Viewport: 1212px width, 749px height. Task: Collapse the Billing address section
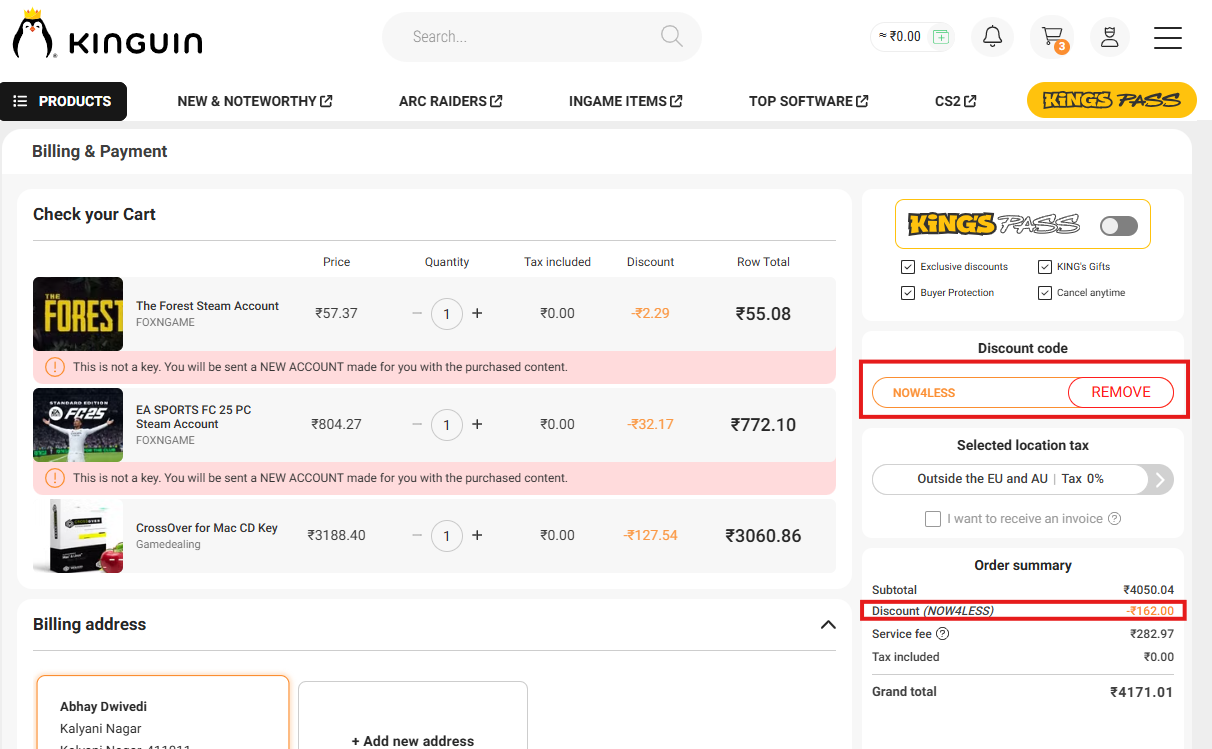[x=828, y=624]
